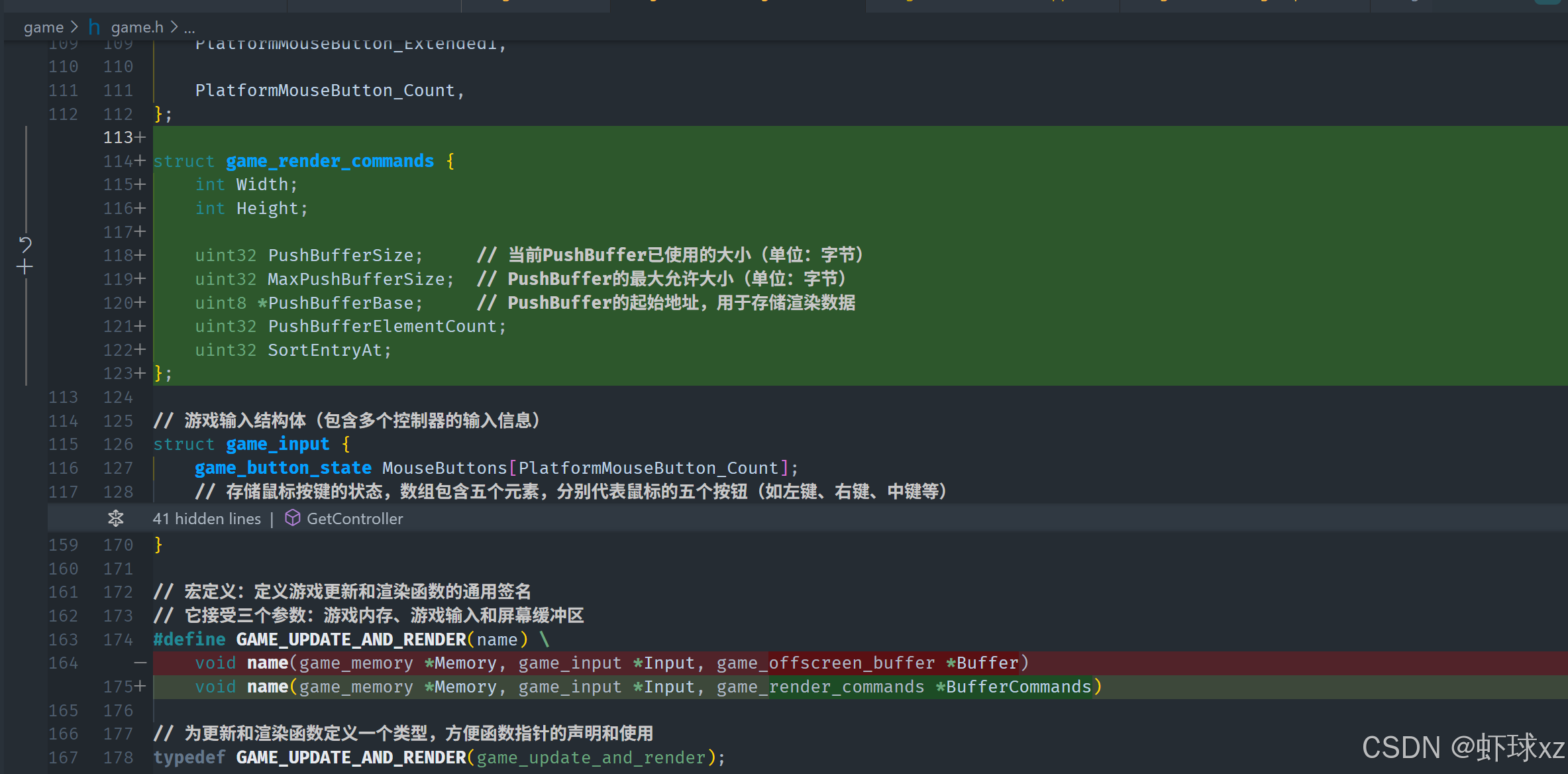This screenshot has width=1568, height=774.
Task: Click the stage change plus icon
Action: click(25, 268)
